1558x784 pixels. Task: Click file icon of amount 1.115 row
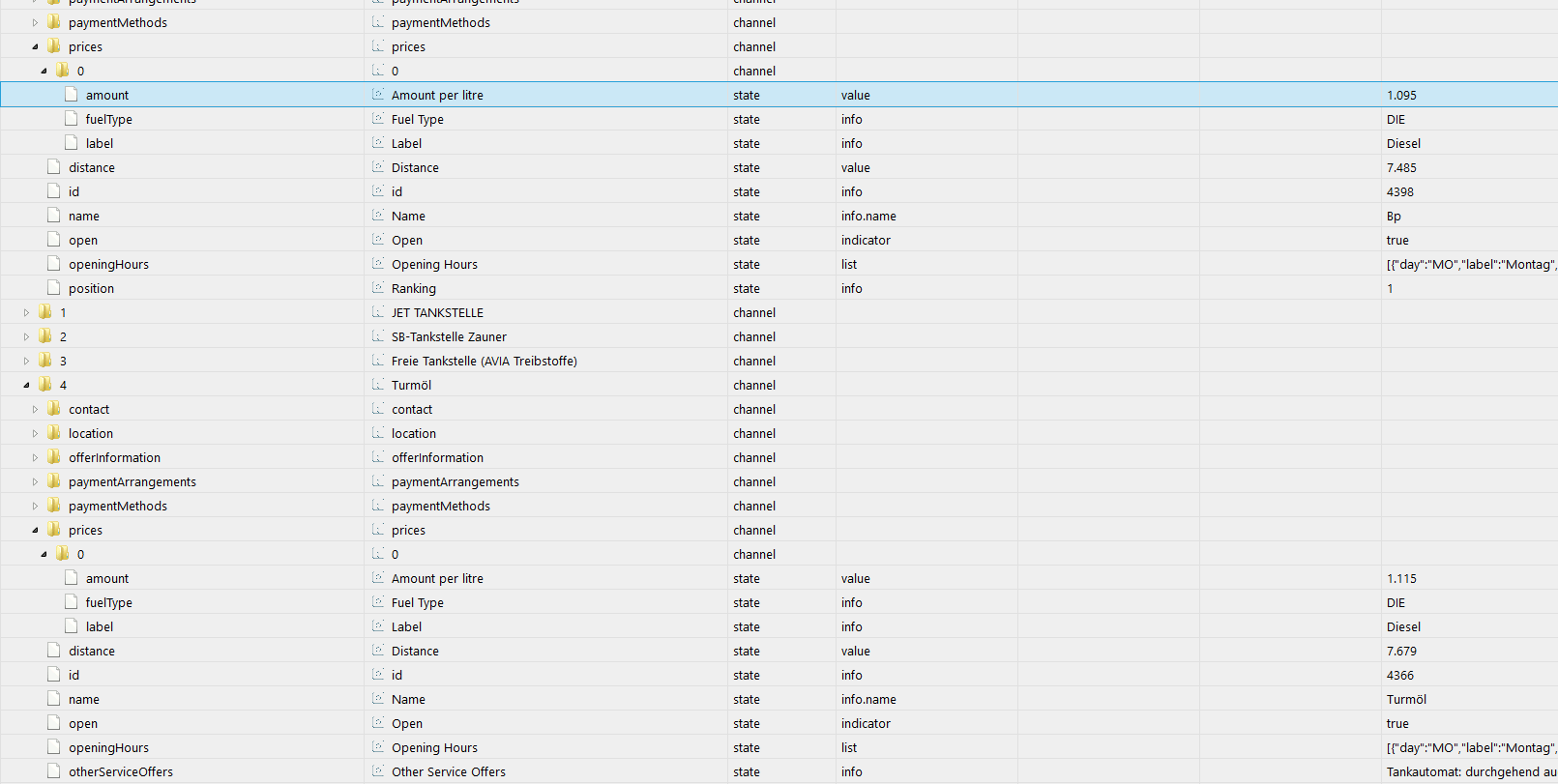72,577
